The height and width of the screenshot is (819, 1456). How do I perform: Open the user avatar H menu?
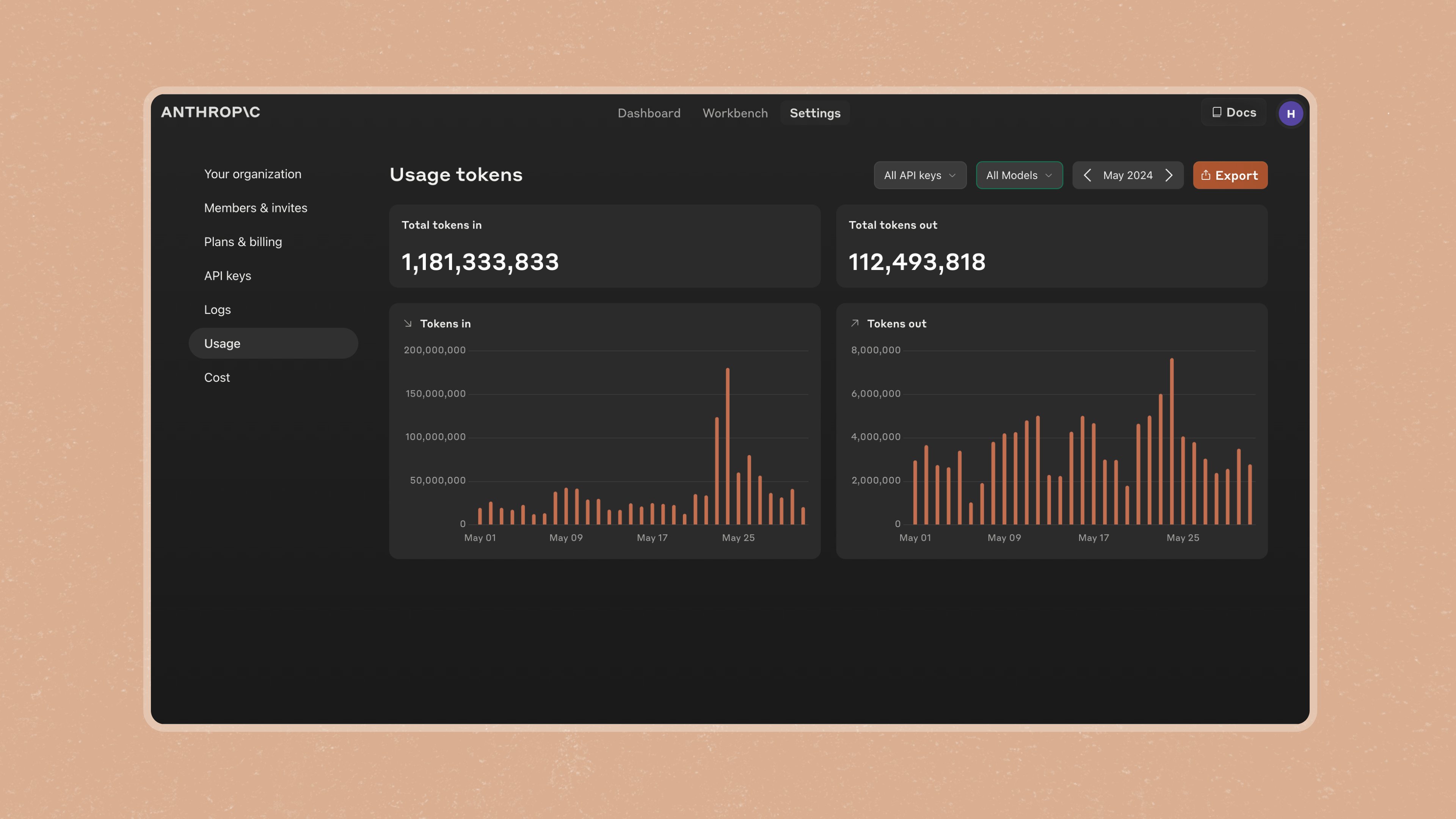1290,114
